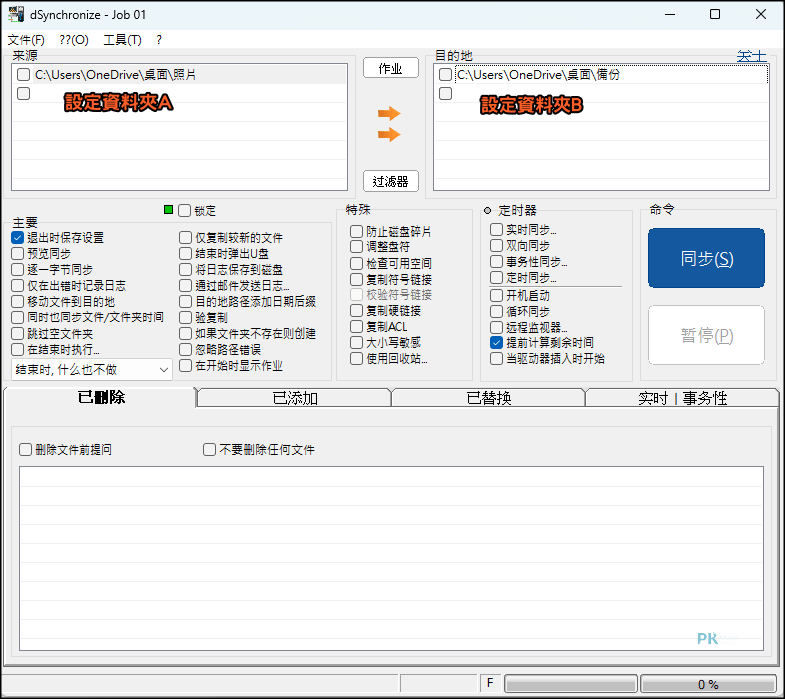785x699 pixels.
Task: Click the dSynchronize app icon in title bar
Action: coord(16,14)
